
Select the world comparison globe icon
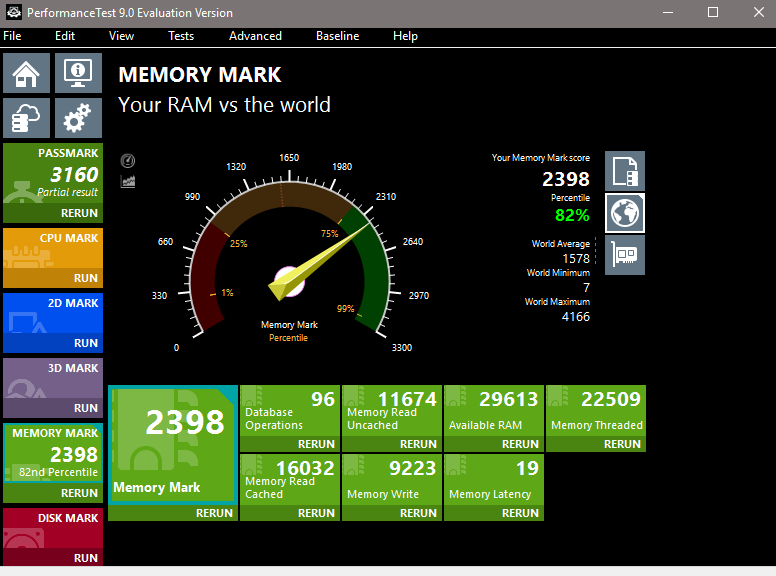[625, 213]
